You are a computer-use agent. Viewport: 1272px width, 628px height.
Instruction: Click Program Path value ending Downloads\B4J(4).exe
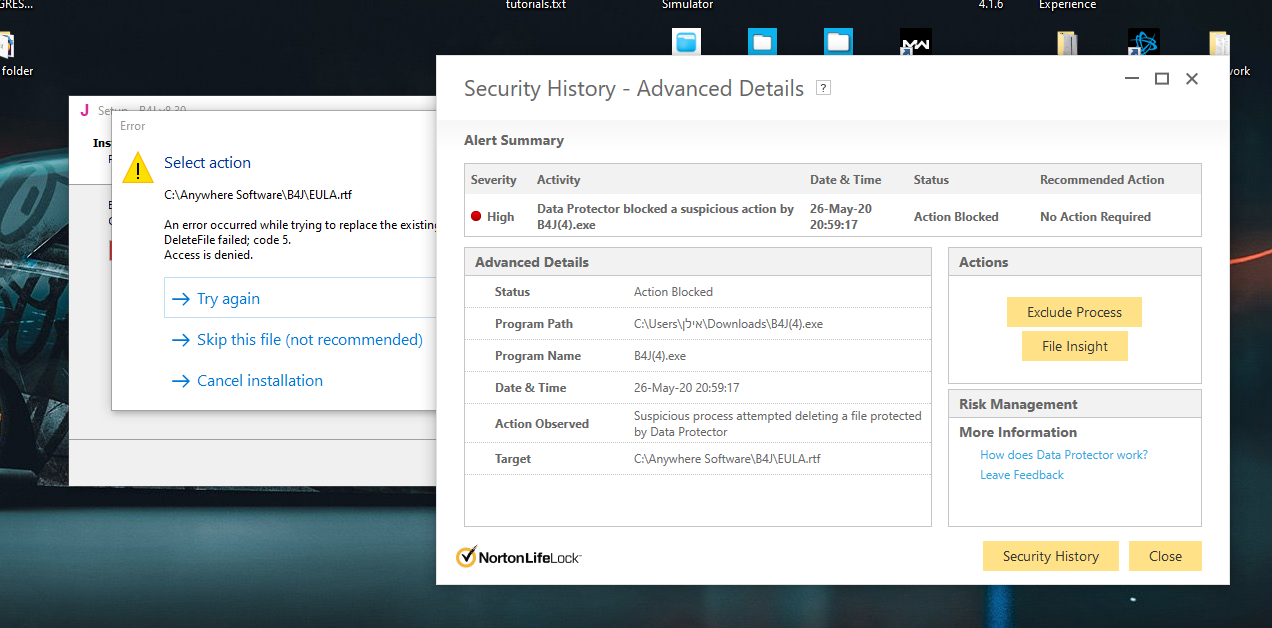point(728,324)
